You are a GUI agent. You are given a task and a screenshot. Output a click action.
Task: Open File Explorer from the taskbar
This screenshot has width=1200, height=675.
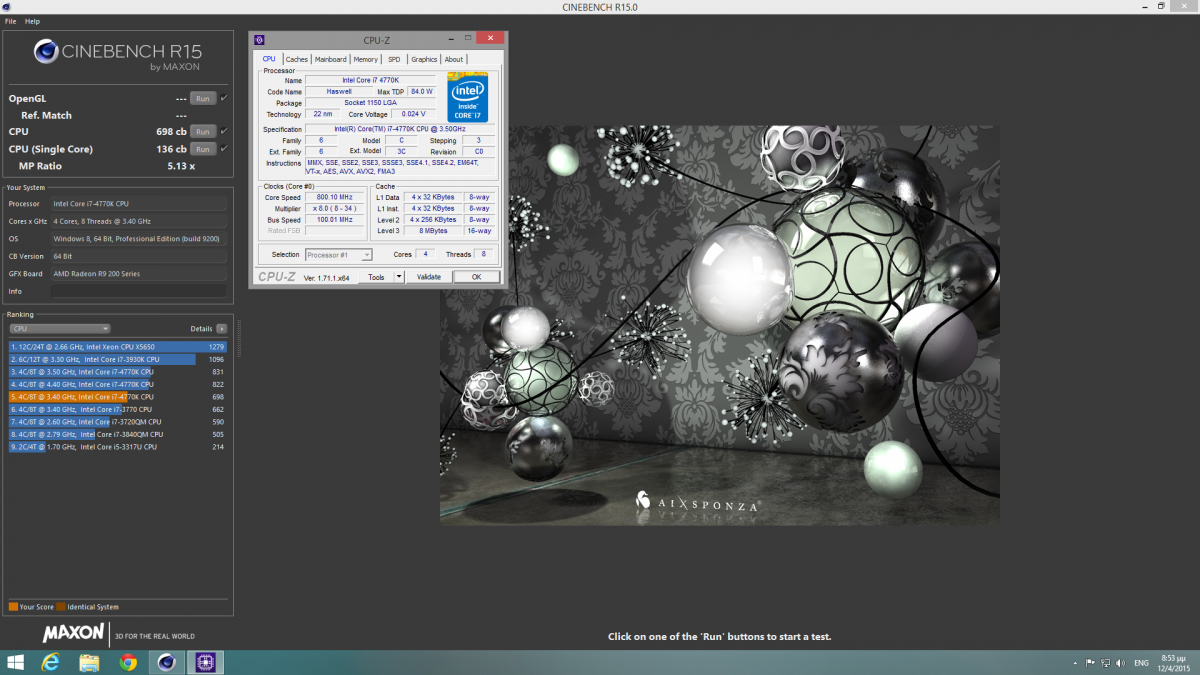pyautogui.click(x=89, y=663)
